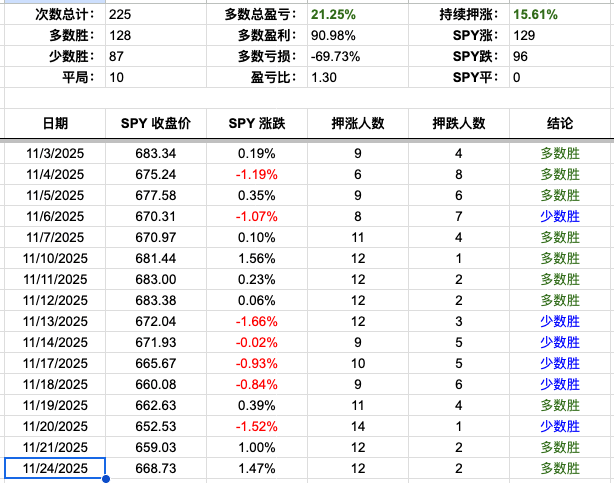
Task: Select date cell 11/17/2025
Action: (x=55, y=363)
